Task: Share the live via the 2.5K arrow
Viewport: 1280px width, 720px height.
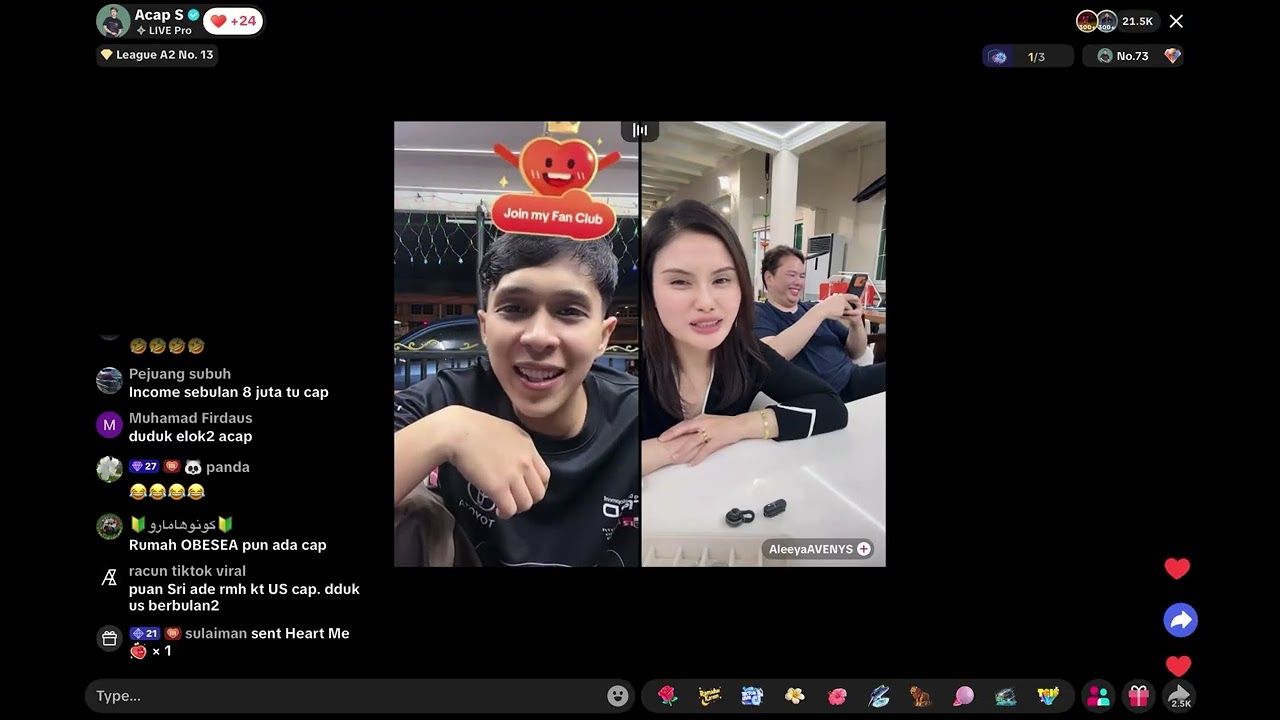Action: pos(1180,696)
